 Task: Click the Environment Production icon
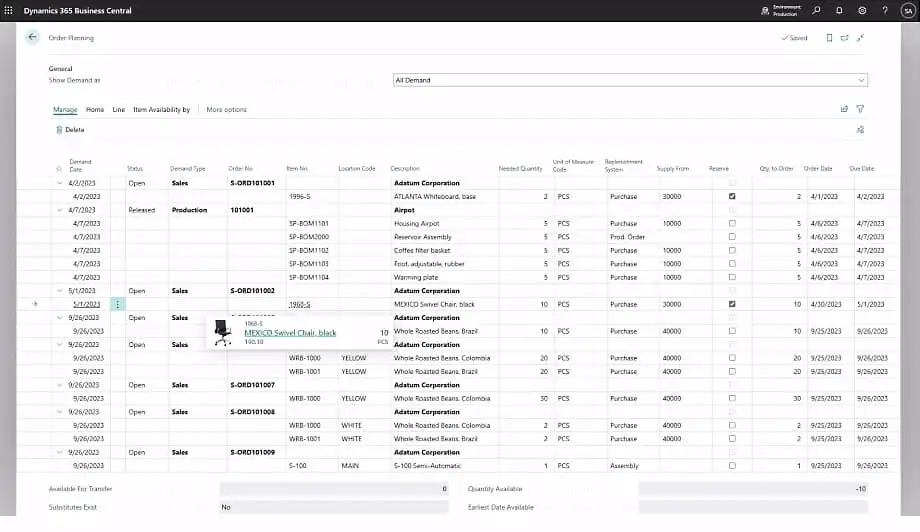point(765,11)
